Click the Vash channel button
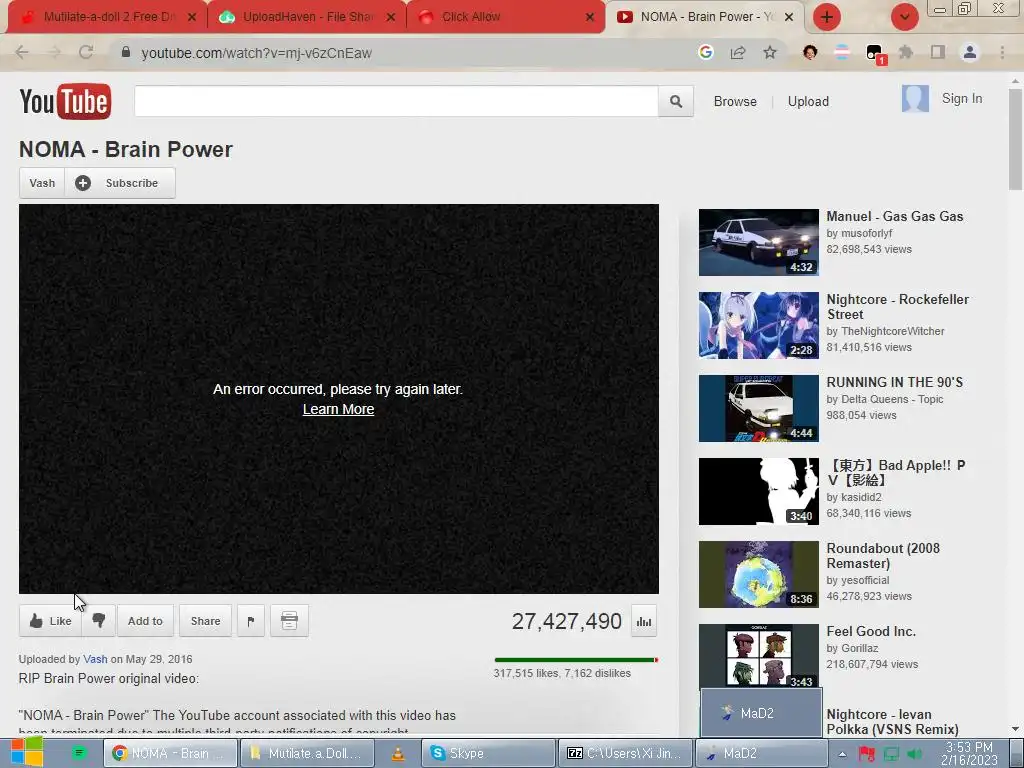The width and height of the screenshot is (1024, 768). coord(42,184)
